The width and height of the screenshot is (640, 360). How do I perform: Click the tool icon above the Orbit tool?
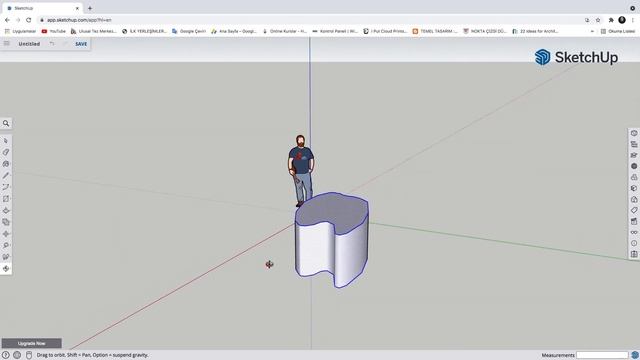pos(6,257)
